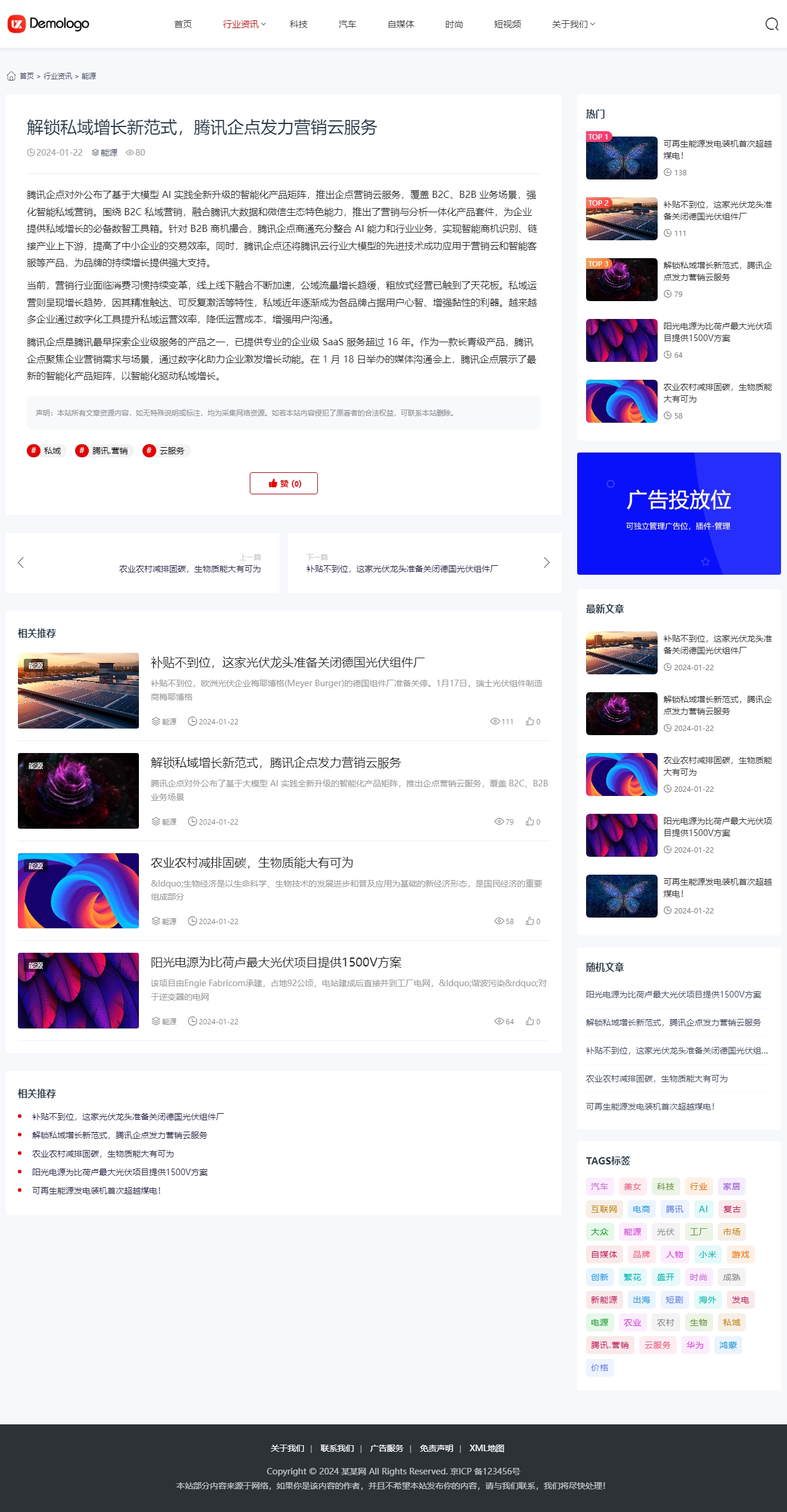
Task: Click the like icon on 补贴不到位 card
Action: coord(529,721)
